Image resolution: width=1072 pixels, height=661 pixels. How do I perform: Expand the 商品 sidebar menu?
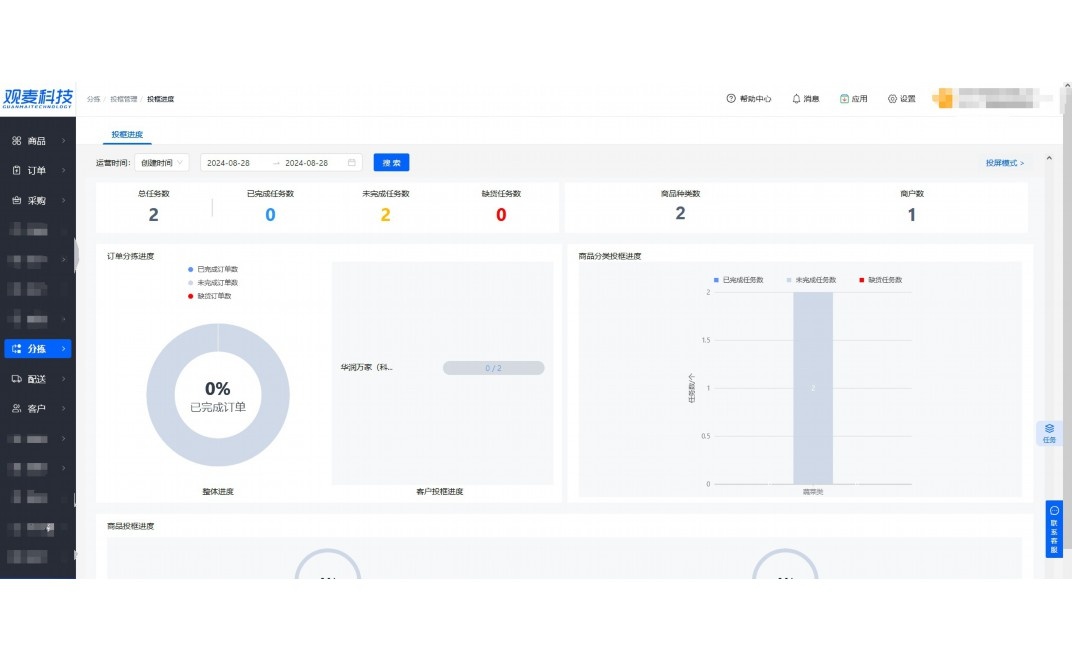click(38, 141)
